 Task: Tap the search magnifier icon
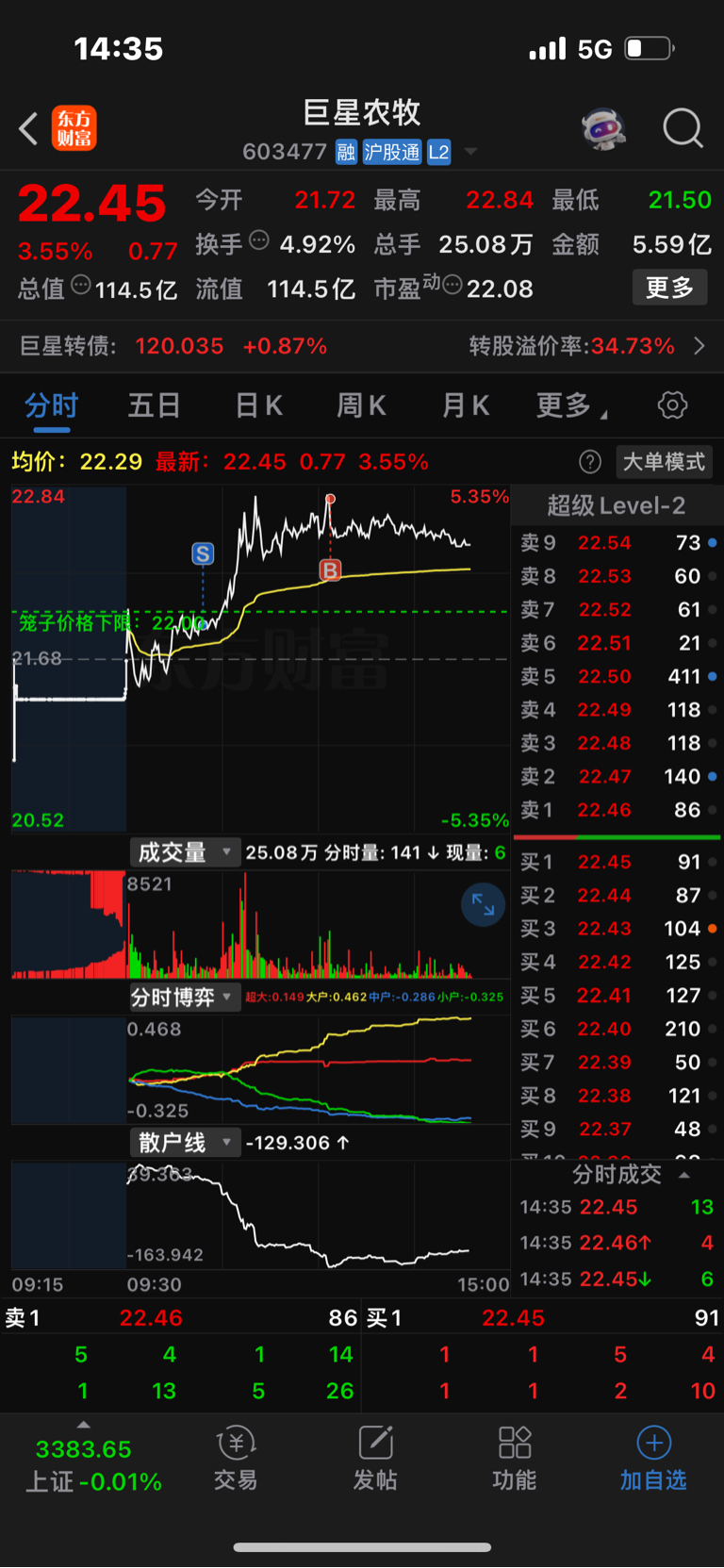pos(683,128)
